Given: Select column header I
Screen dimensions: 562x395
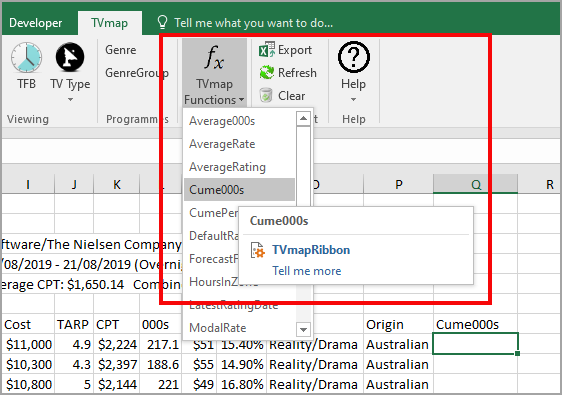Looking at the screenshot, I should 28,184.
